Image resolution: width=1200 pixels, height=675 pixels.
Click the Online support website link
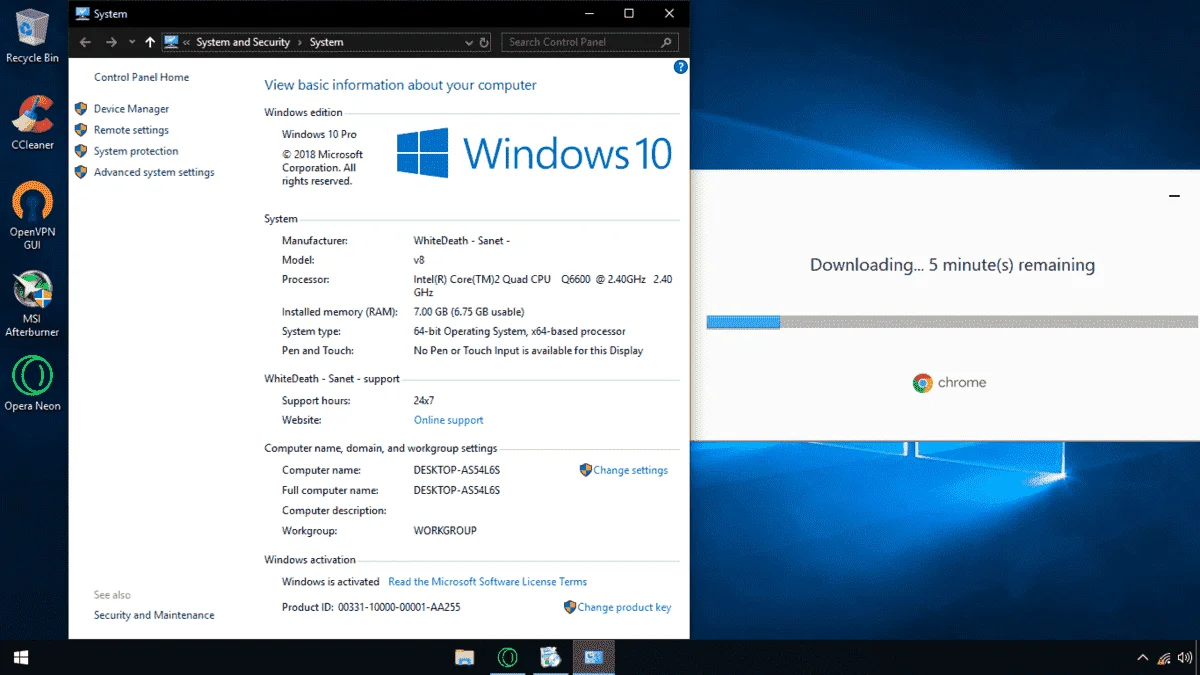(448, 420)
